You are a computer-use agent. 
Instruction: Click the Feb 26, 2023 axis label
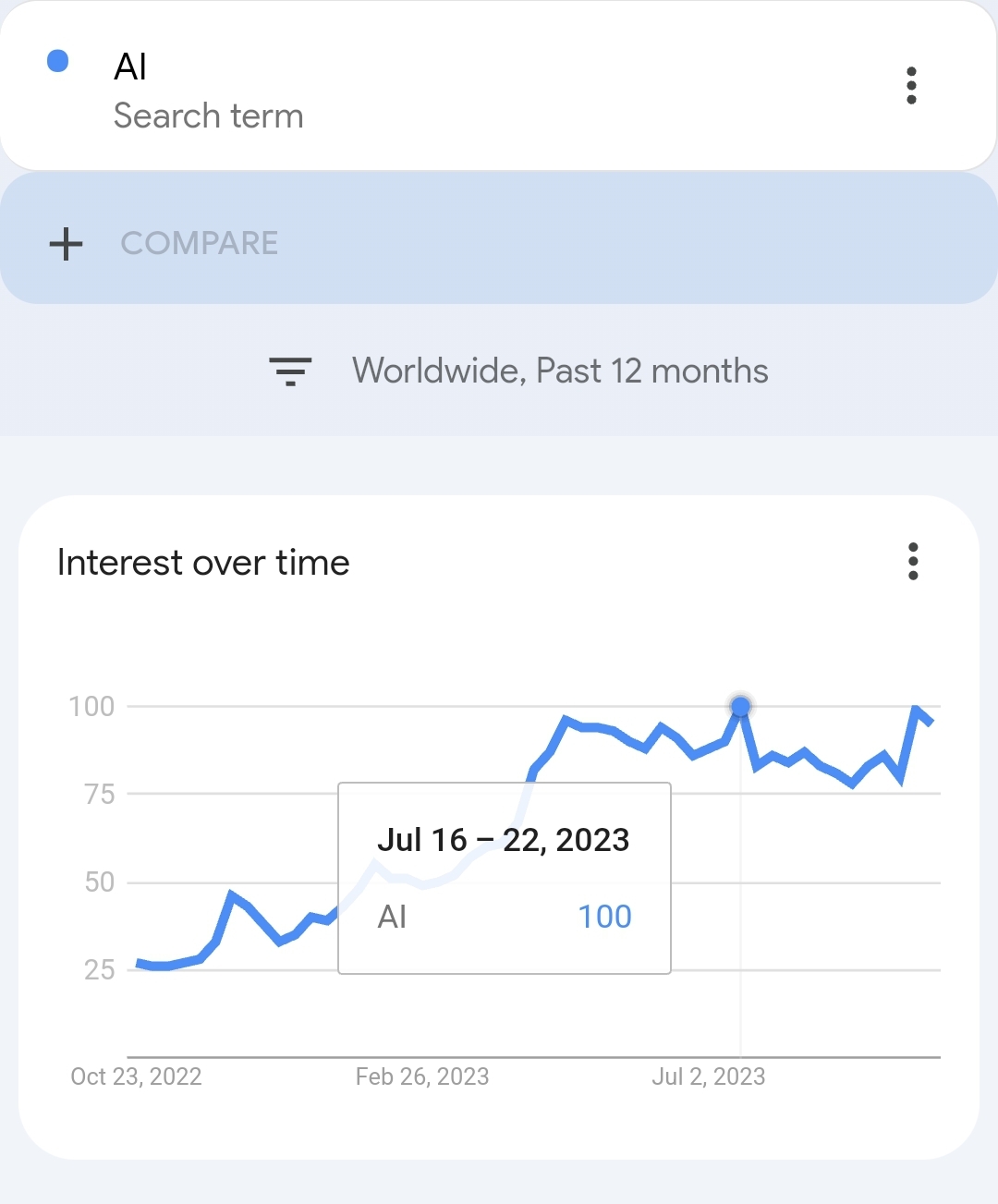(422, 1076)
